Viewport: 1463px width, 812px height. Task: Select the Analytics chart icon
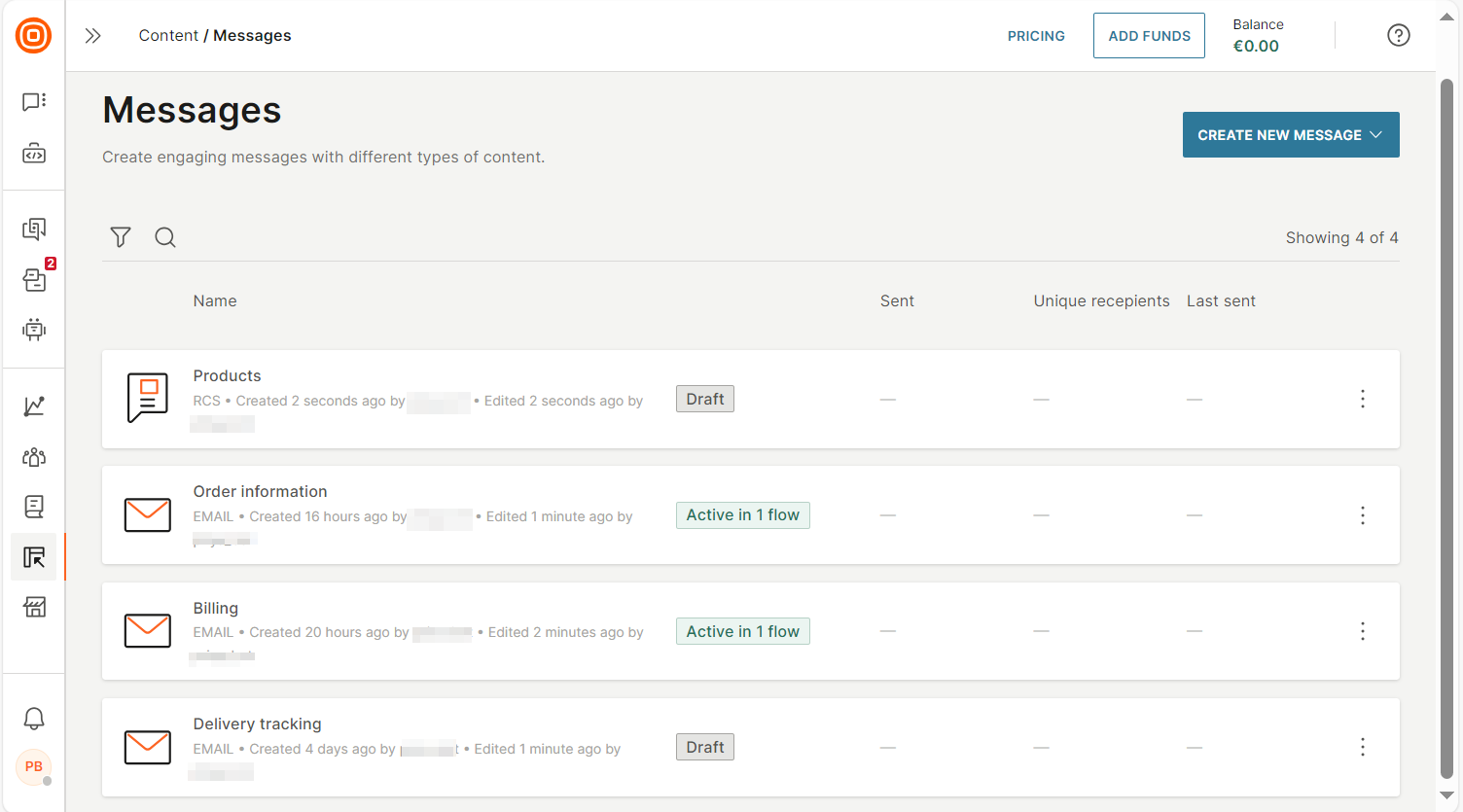[x=34, y=406]
